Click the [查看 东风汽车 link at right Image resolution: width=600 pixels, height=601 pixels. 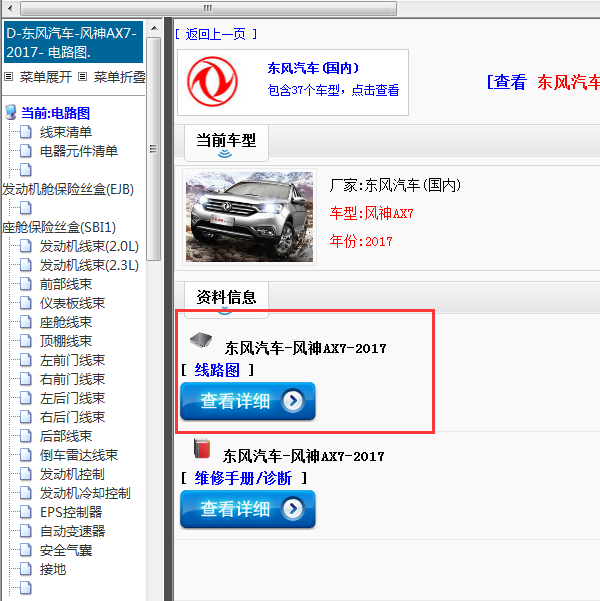[x=543, y=82]
